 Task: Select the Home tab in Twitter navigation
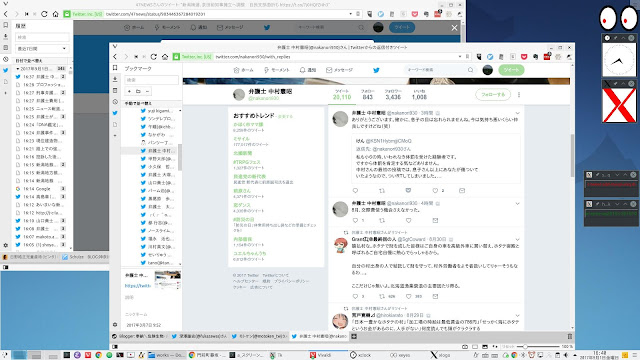coord(243,70)
